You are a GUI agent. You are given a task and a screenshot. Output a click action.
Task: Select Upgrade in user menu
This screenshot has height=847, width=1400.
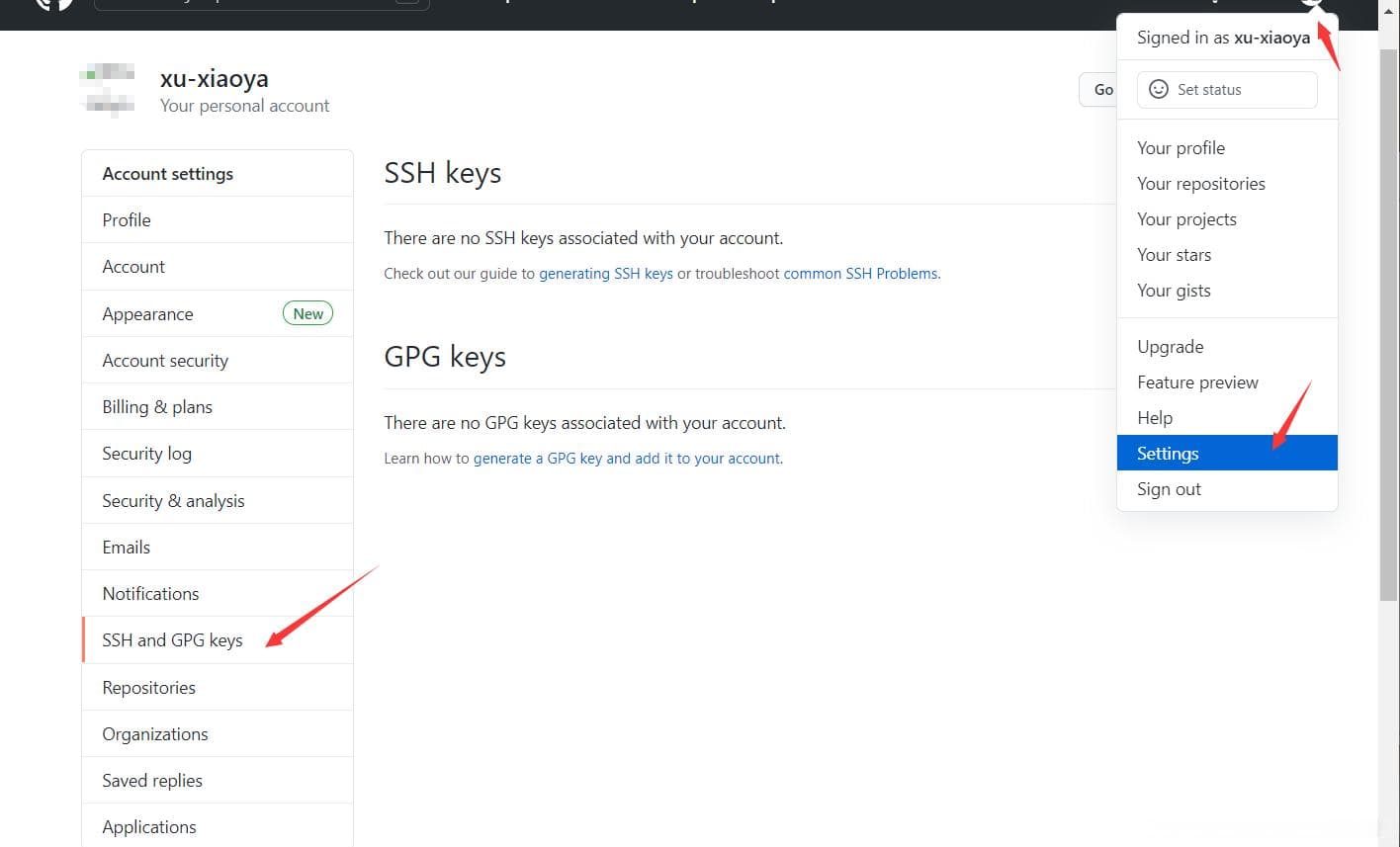1227,347
